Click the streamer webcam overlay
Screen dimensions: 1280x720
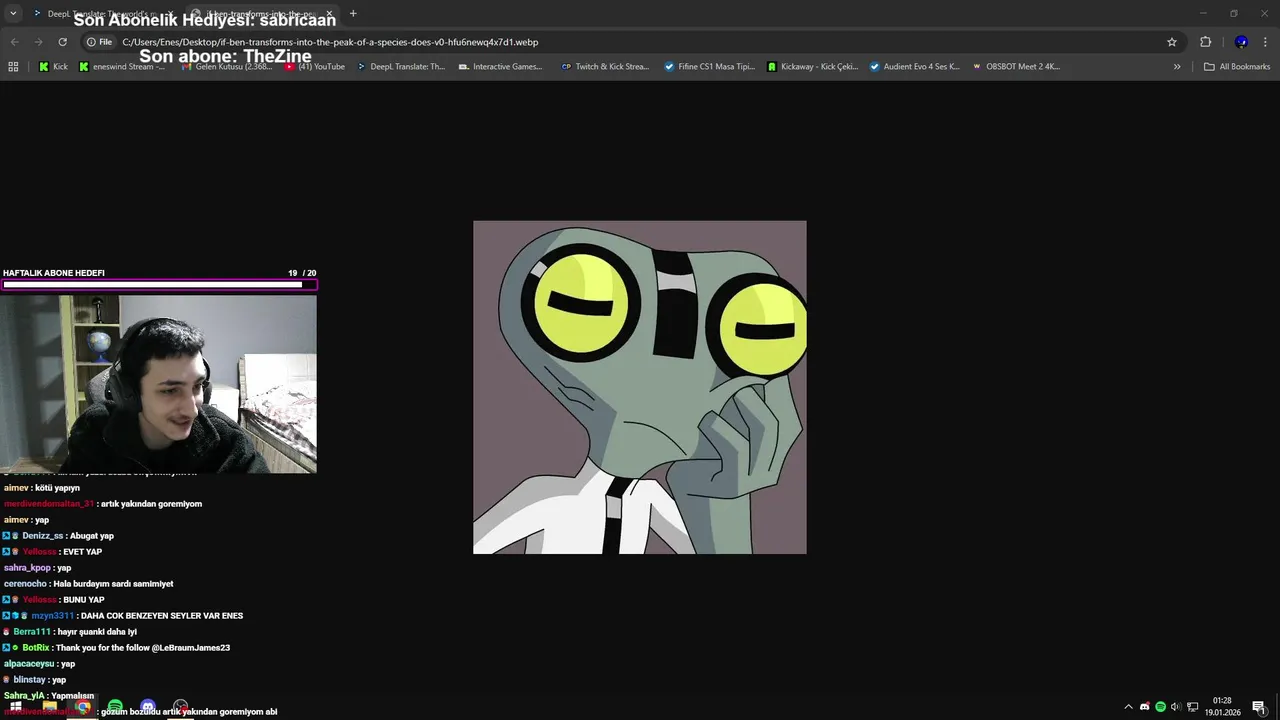click(x=158, y=383)
